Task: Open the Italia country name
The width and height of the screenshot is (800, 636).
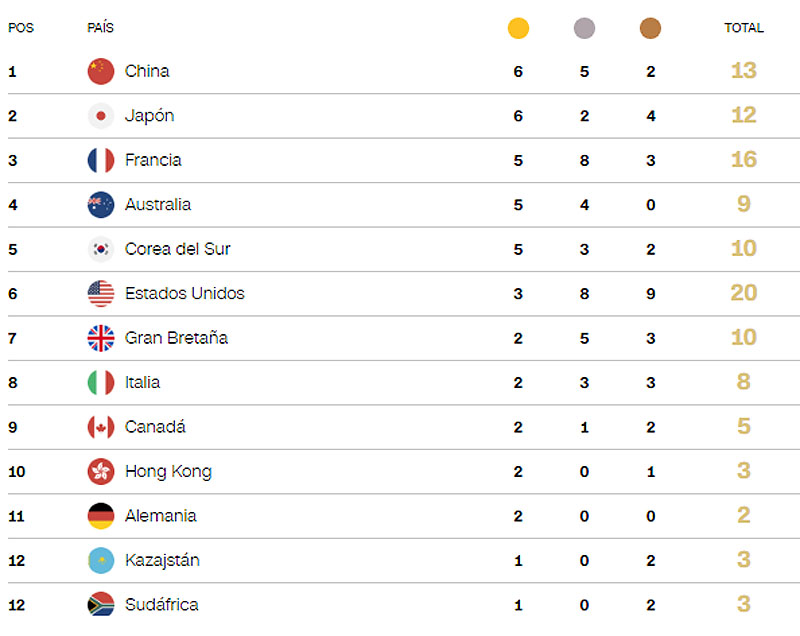Action: 142,382
